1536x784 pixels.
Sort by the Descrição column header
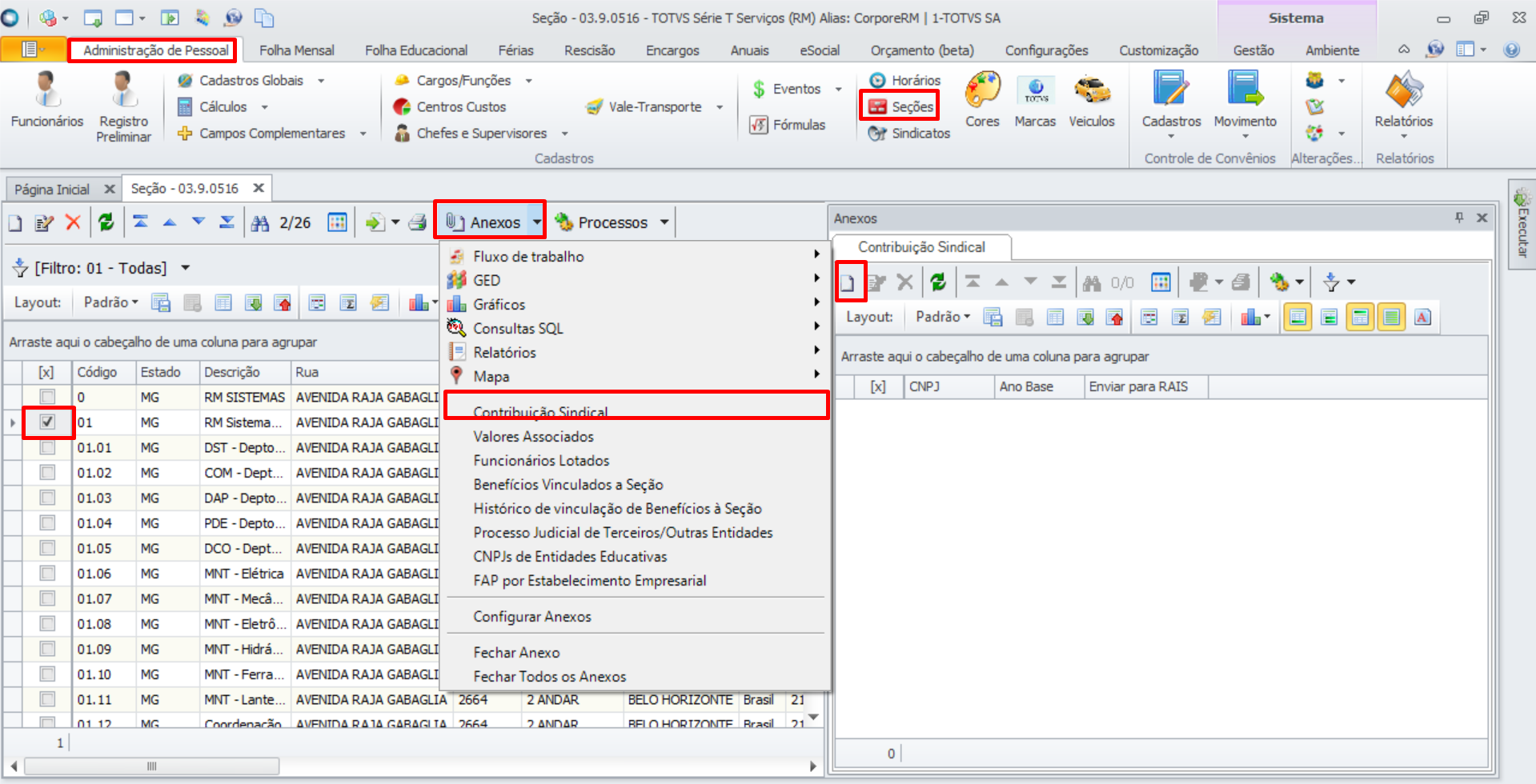(x=245, y=372)
